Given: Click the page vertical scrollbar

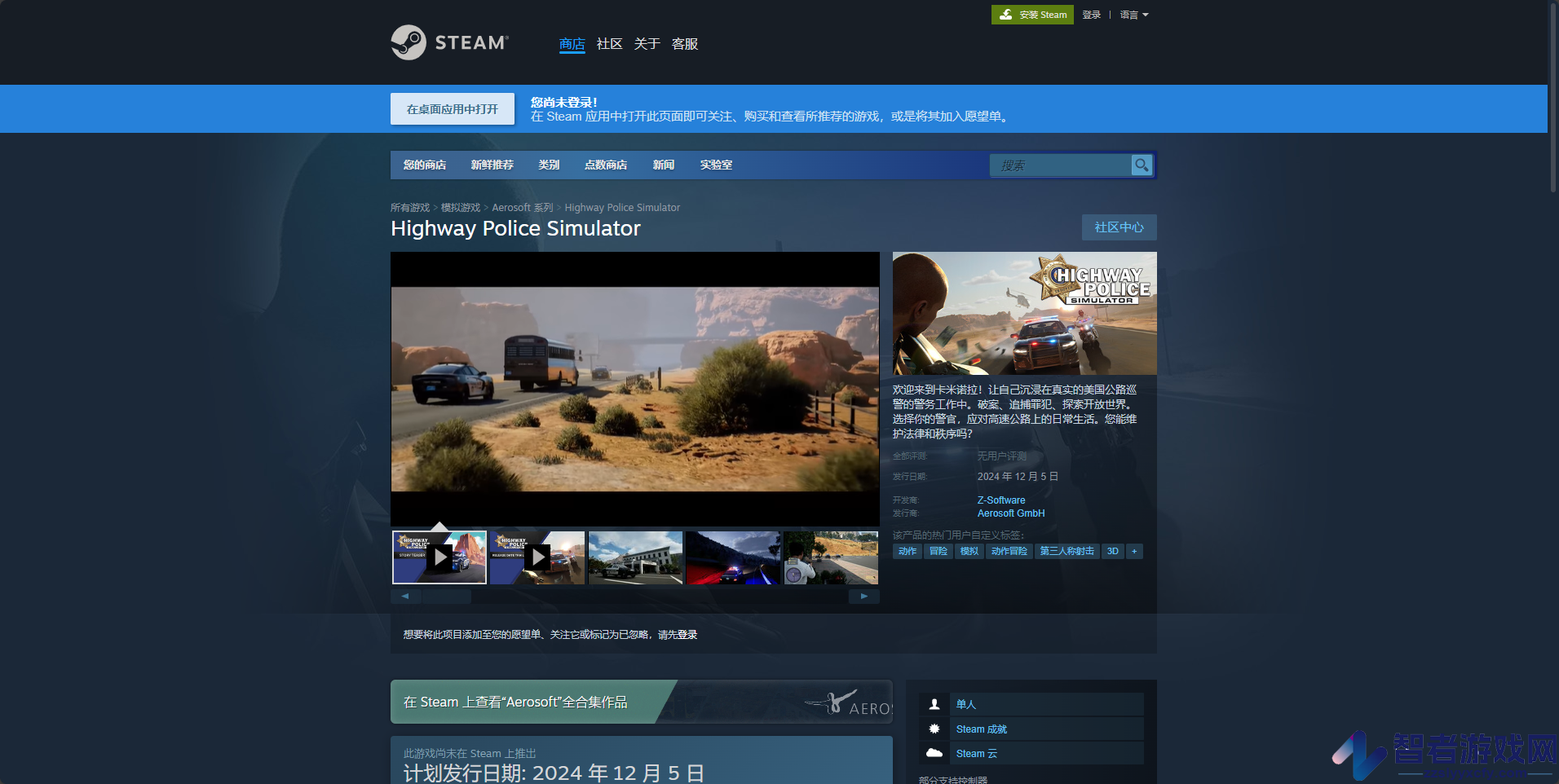Looking at the screenshot, I should pyautogui.click(x=1553, y=98).
